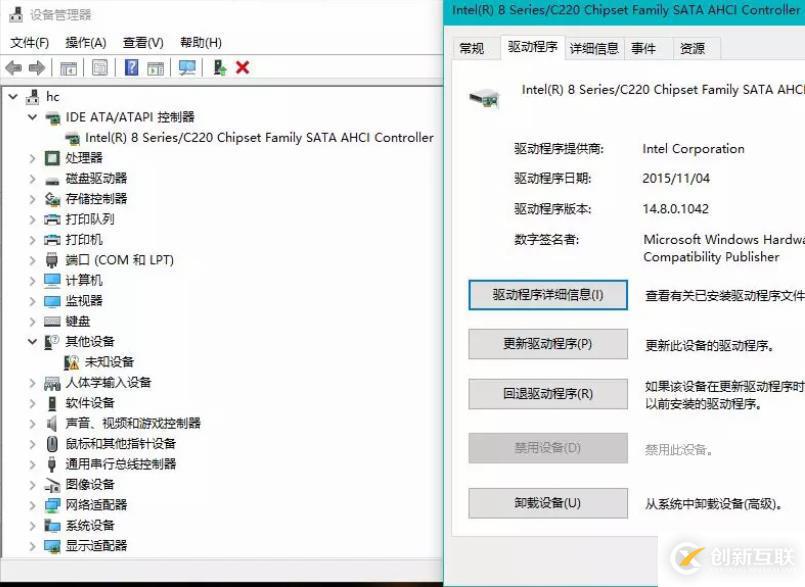
Task: Collapse the 其他设备 node
Action: click(32, 342)
